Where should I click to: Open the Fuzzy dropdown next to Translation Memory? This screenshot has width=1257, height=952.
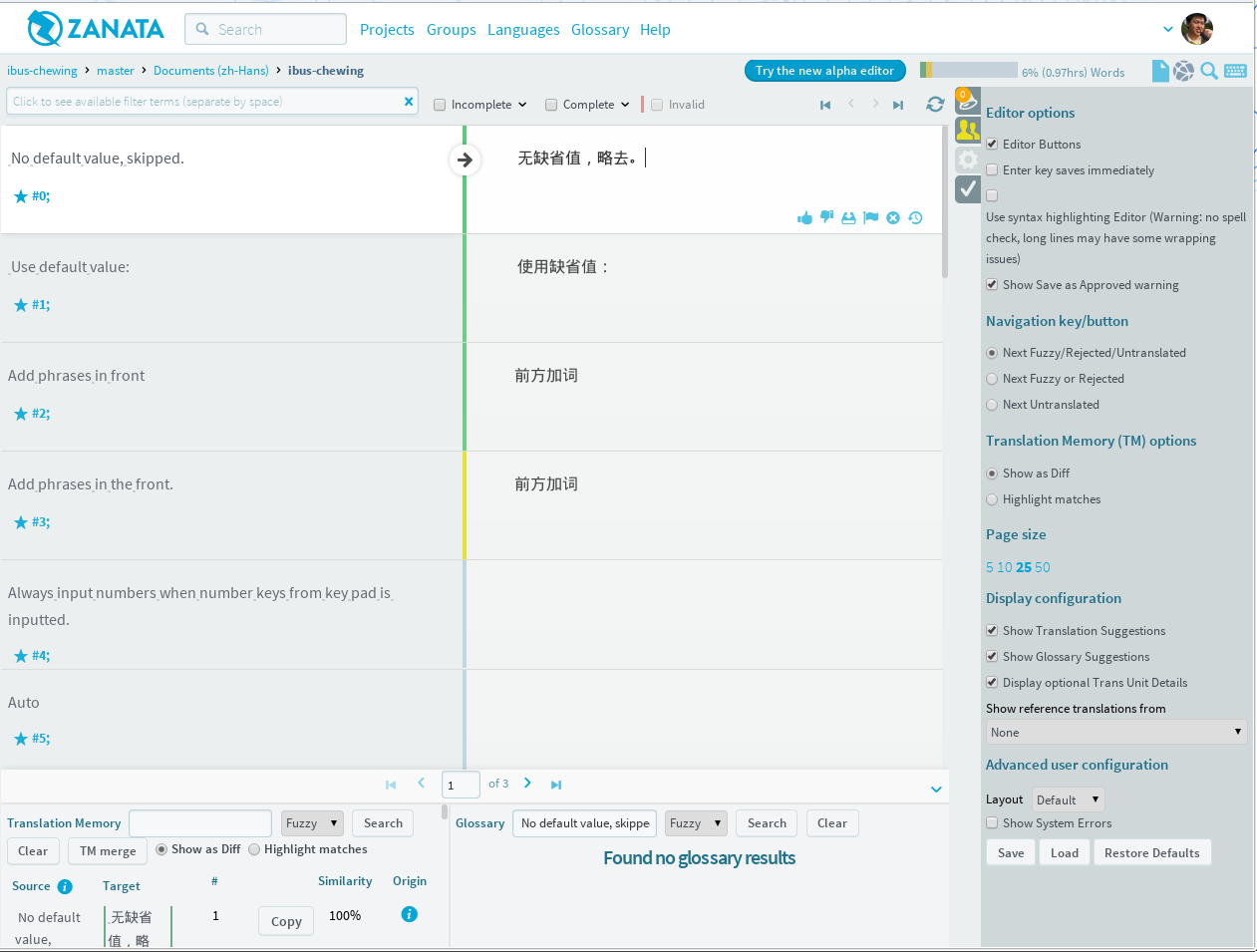tap(311, 822)
